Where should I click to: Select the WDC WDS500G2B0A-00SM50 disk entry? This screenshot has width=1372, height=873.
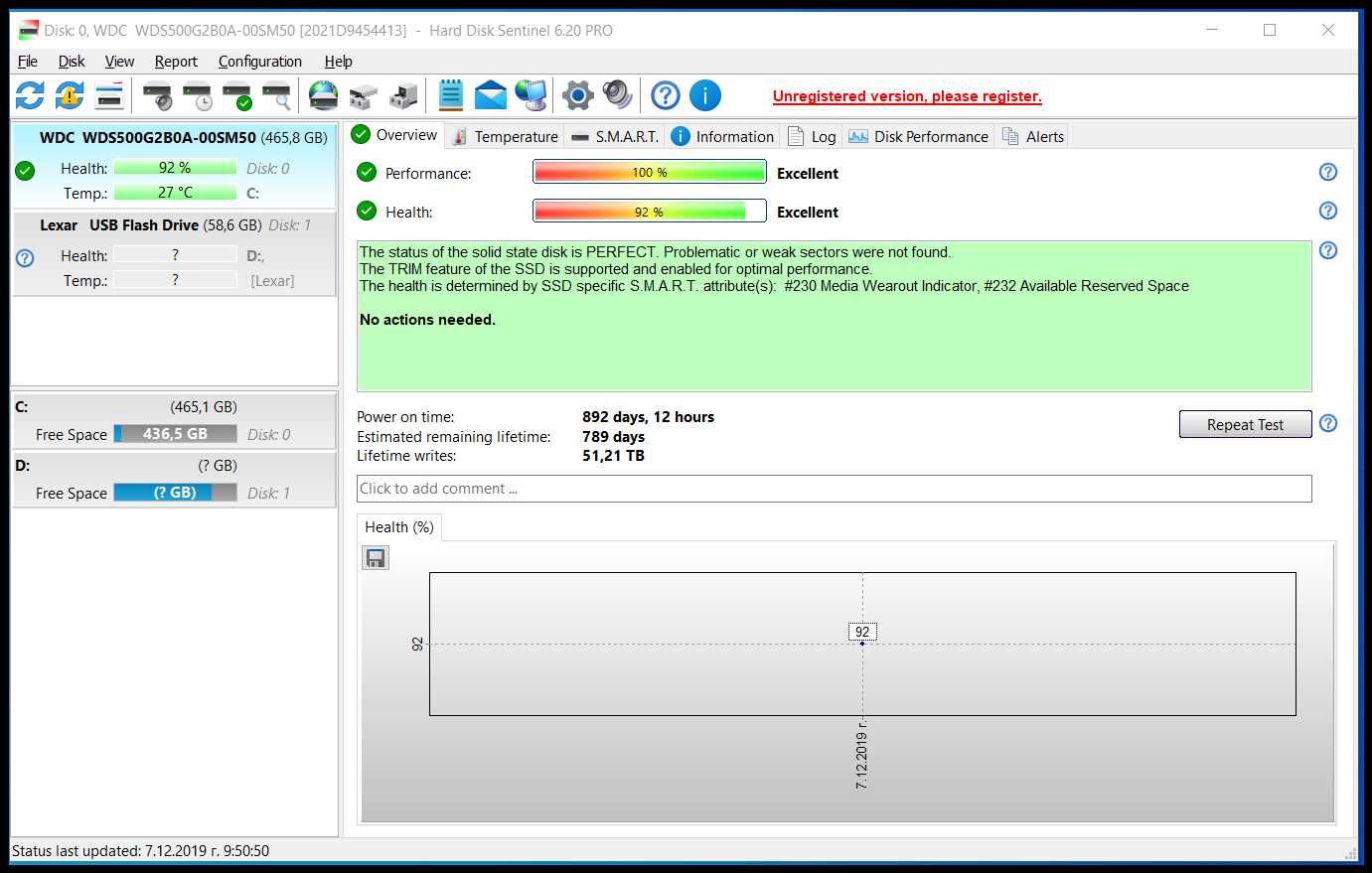174,165
